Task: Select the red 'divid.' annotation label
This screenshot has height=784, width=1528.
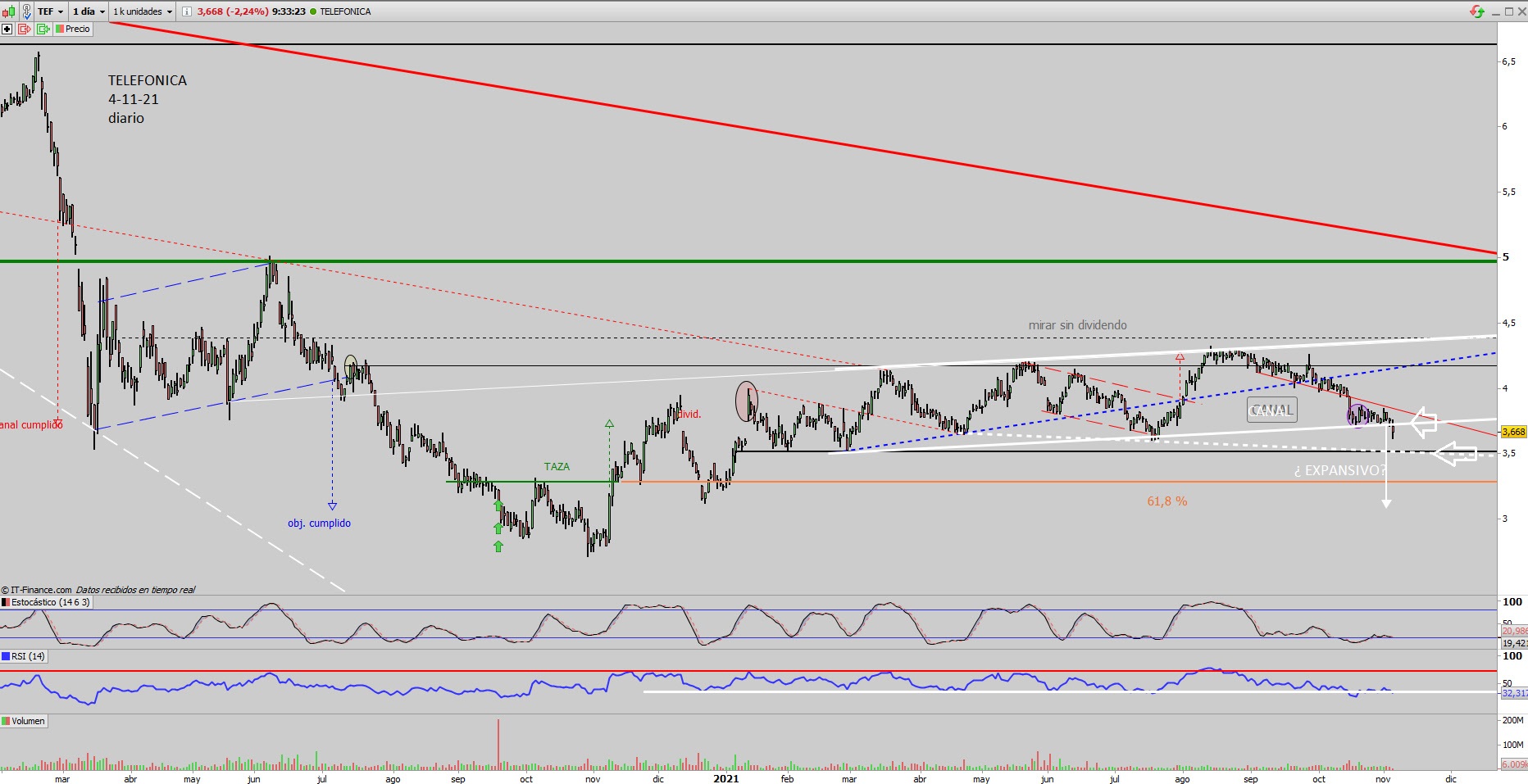Action: (690, 415)
